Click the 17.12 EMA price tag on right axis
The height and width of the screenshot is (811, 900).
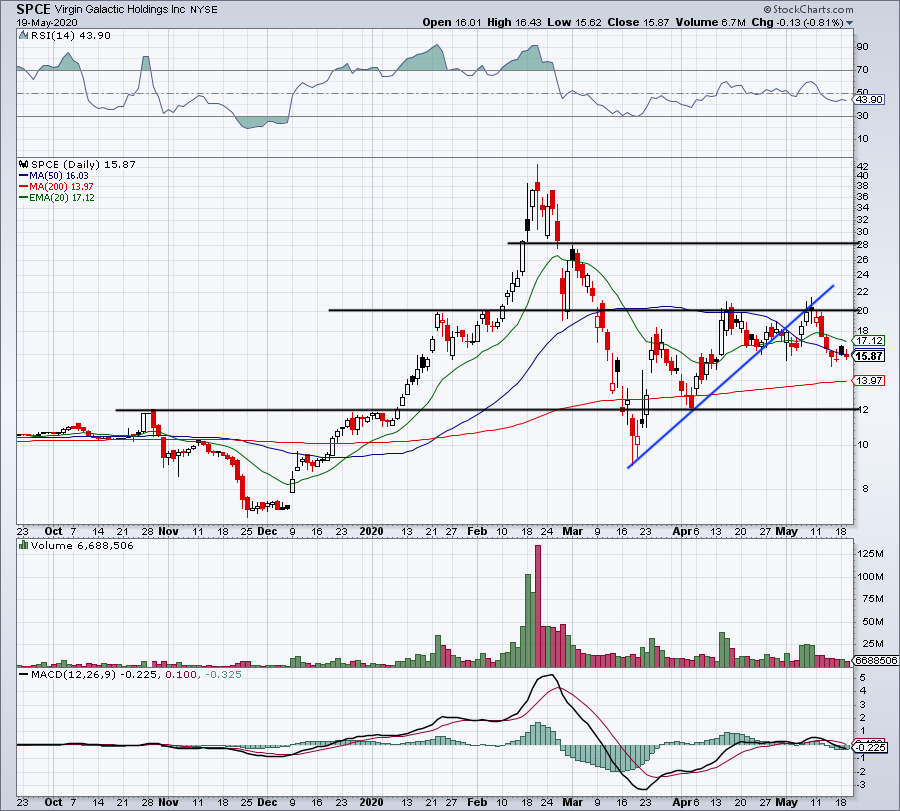(x=869, y=340)
